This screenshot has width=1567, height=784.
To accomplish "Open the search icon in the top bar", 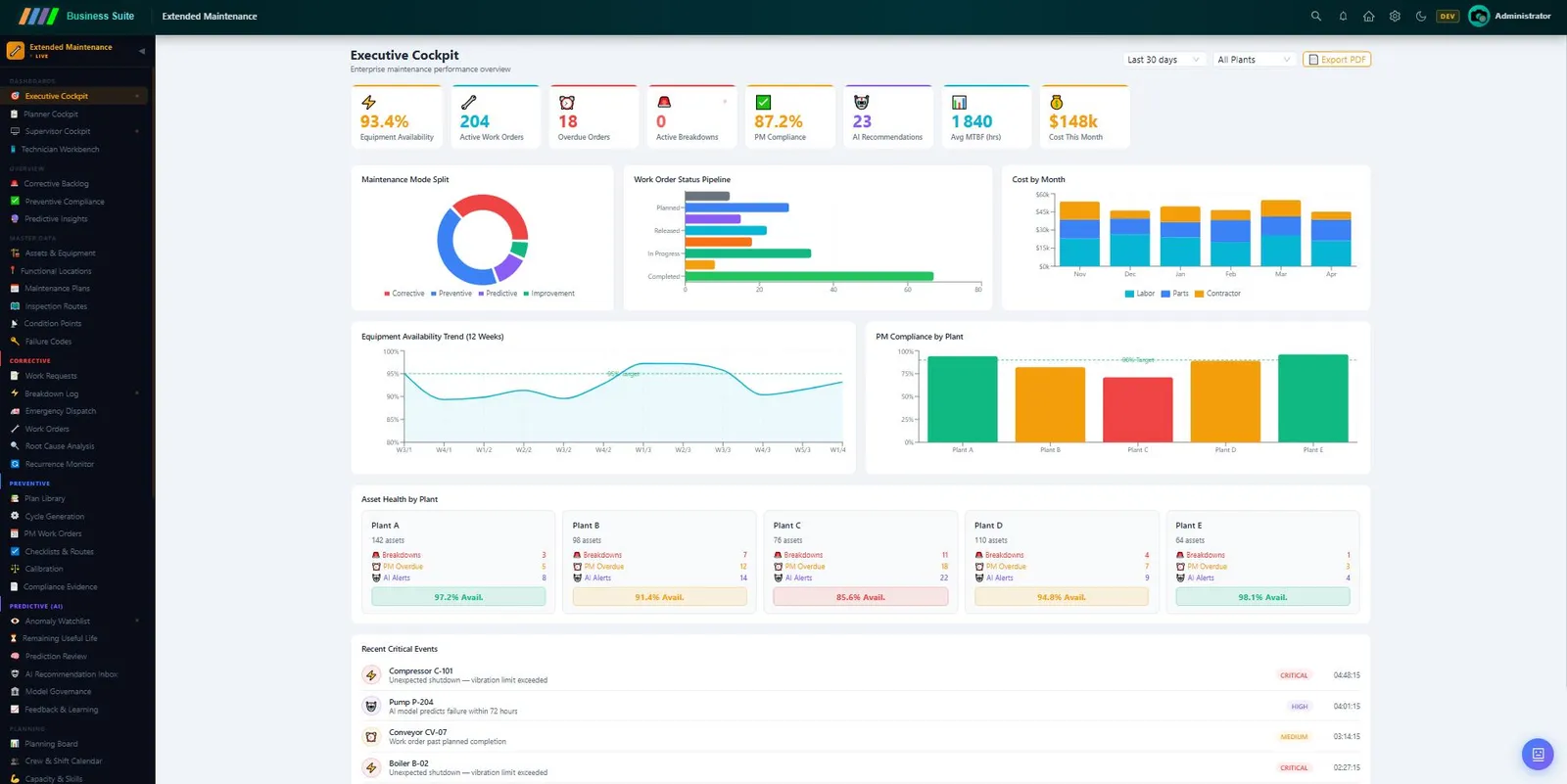I will [1316, 16].
